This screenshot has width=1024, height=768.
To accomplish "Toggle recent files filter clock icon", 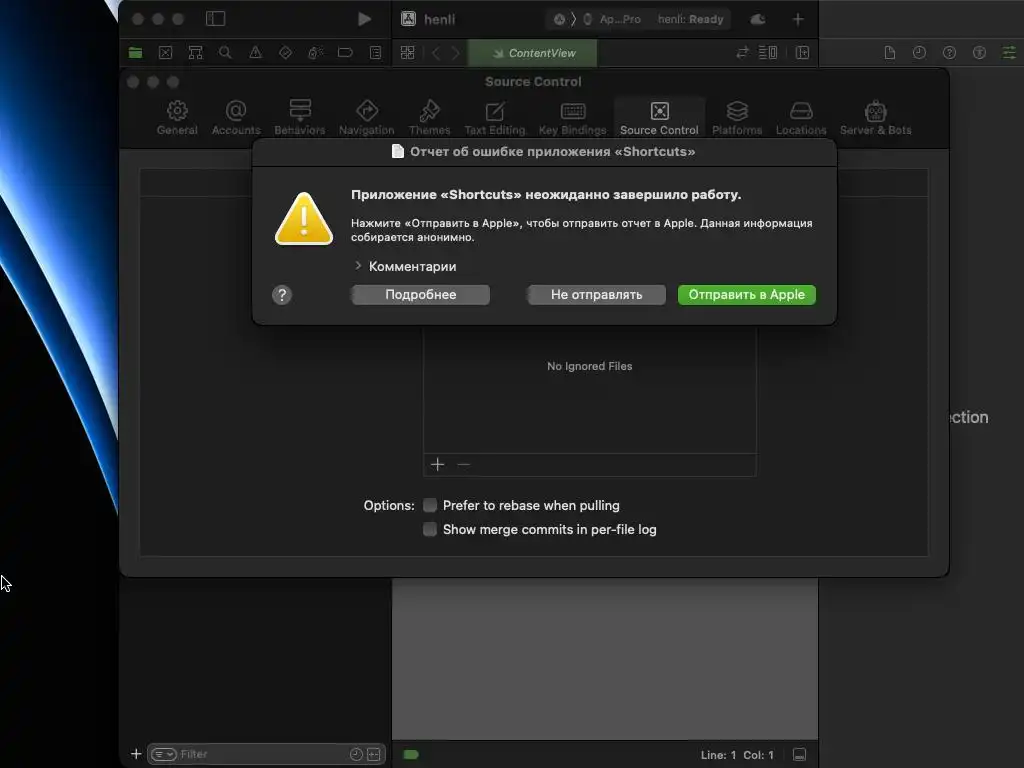I will (356, 754).
